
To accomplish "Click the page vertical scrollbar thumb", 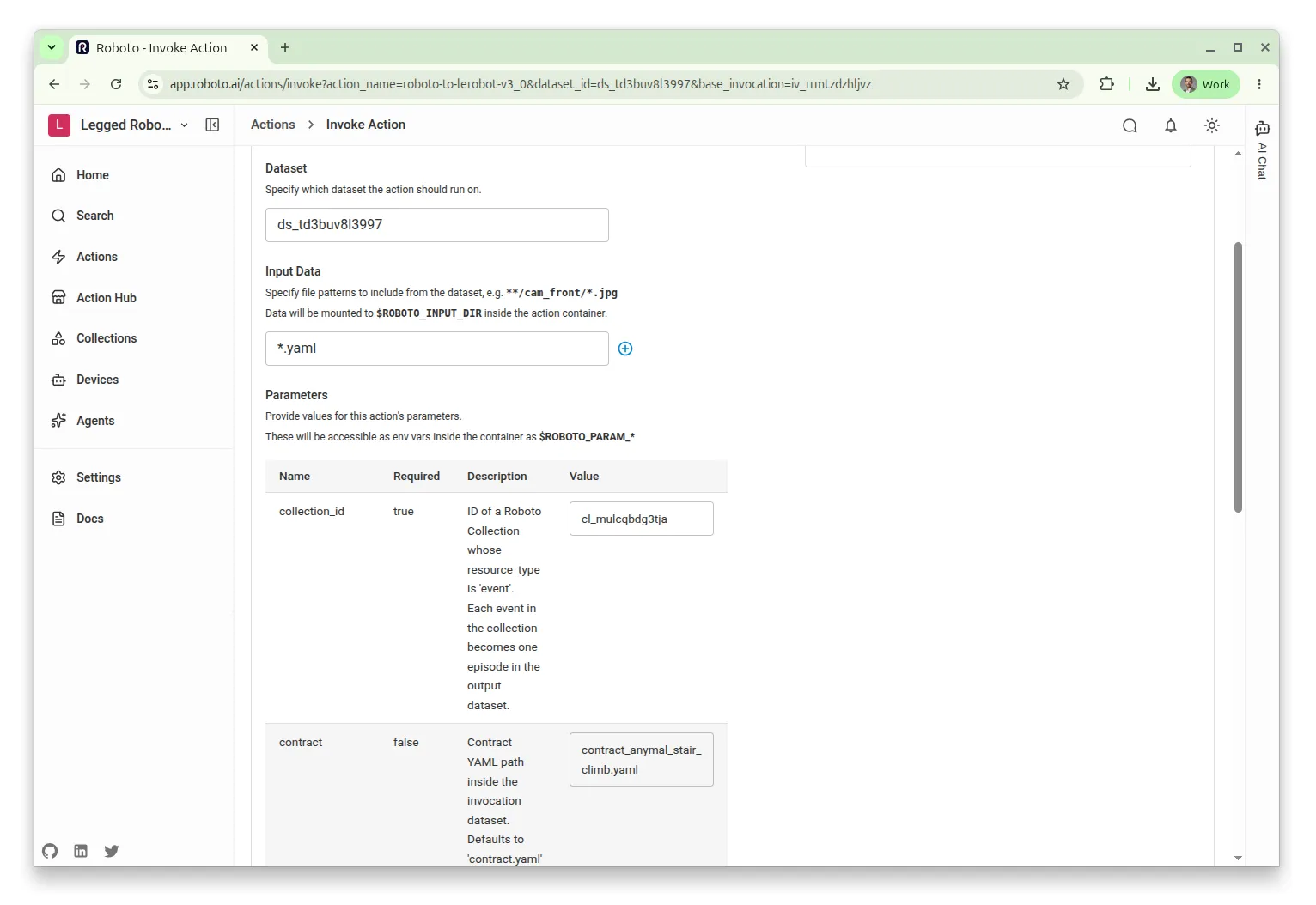I will [x=1238, y=378].
